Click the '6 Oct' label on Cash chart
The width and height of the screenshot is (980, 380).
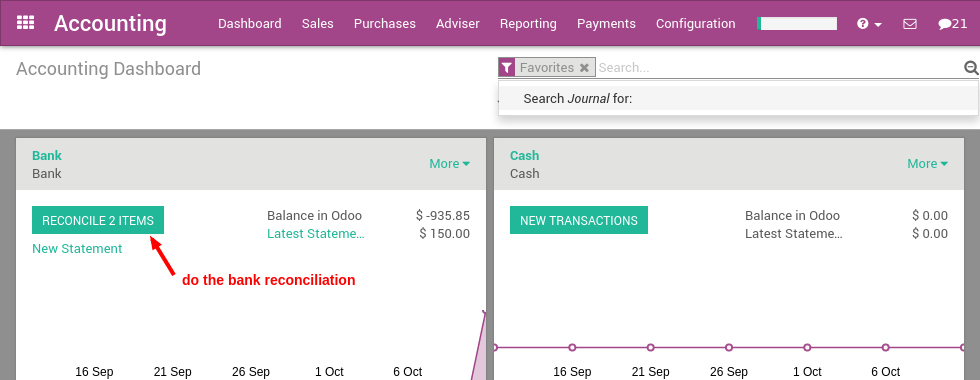tap(886, 371)
